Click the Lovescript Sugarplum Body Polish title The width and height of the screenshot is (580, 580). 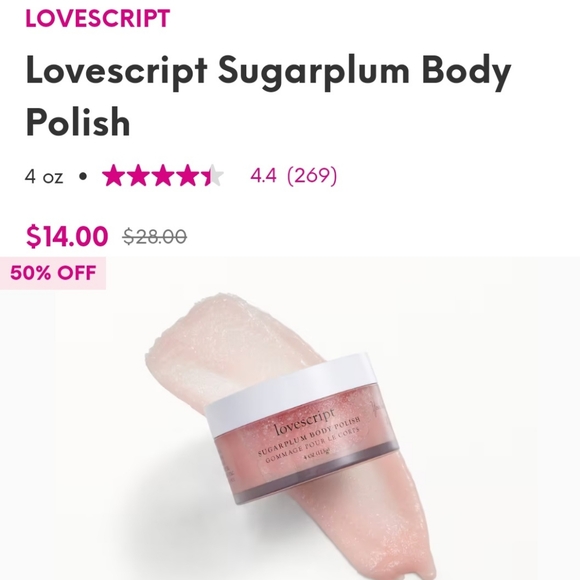[269, 96]
